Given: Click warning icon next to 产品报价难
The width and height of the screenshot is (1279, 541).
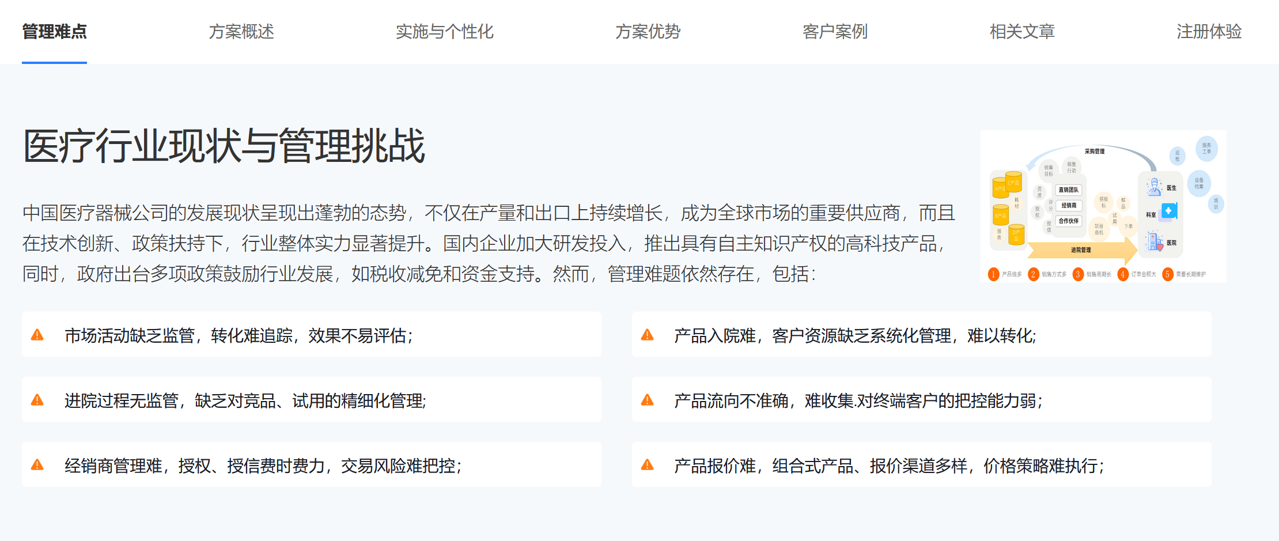Looking at the screenshot, I should [x=647, y=465].
